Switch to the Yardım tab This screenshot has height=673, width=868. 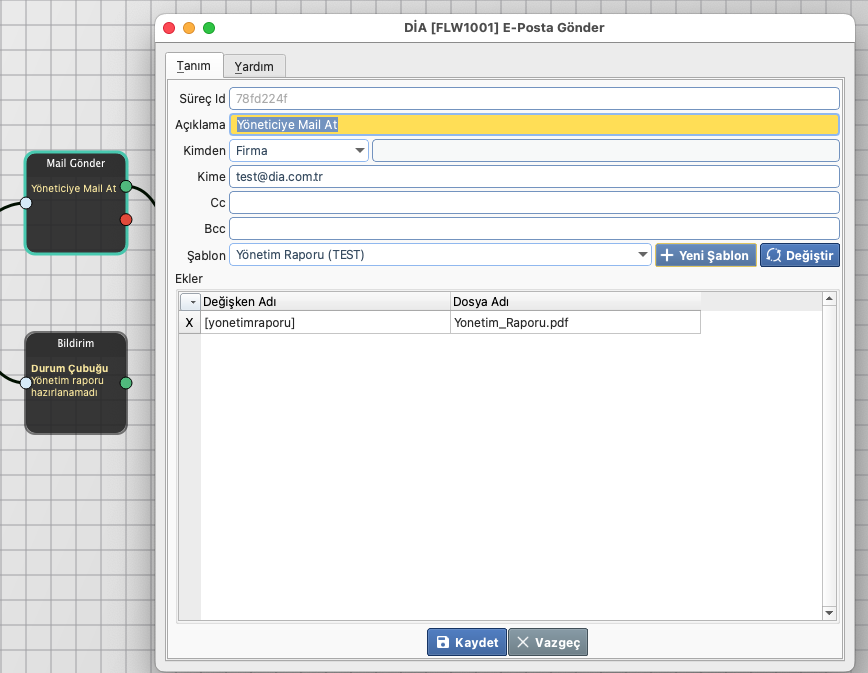click(x=254, y=67)
